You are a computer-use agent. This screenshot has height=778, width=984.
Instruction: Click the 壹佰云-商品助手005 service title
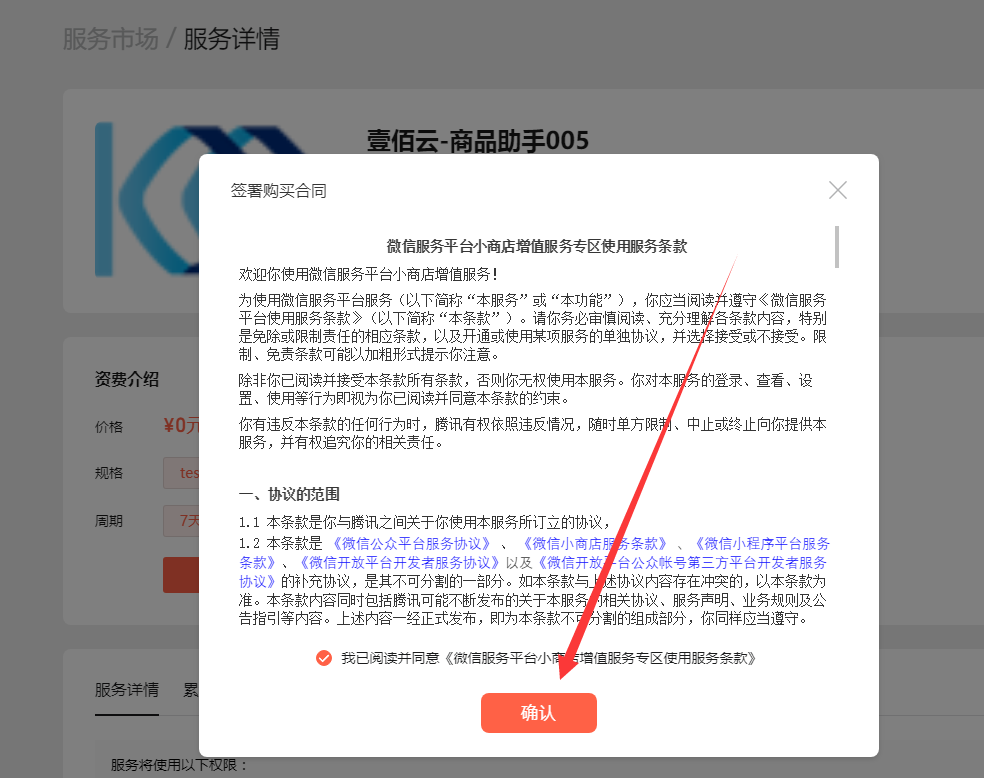tap(478, 140)
